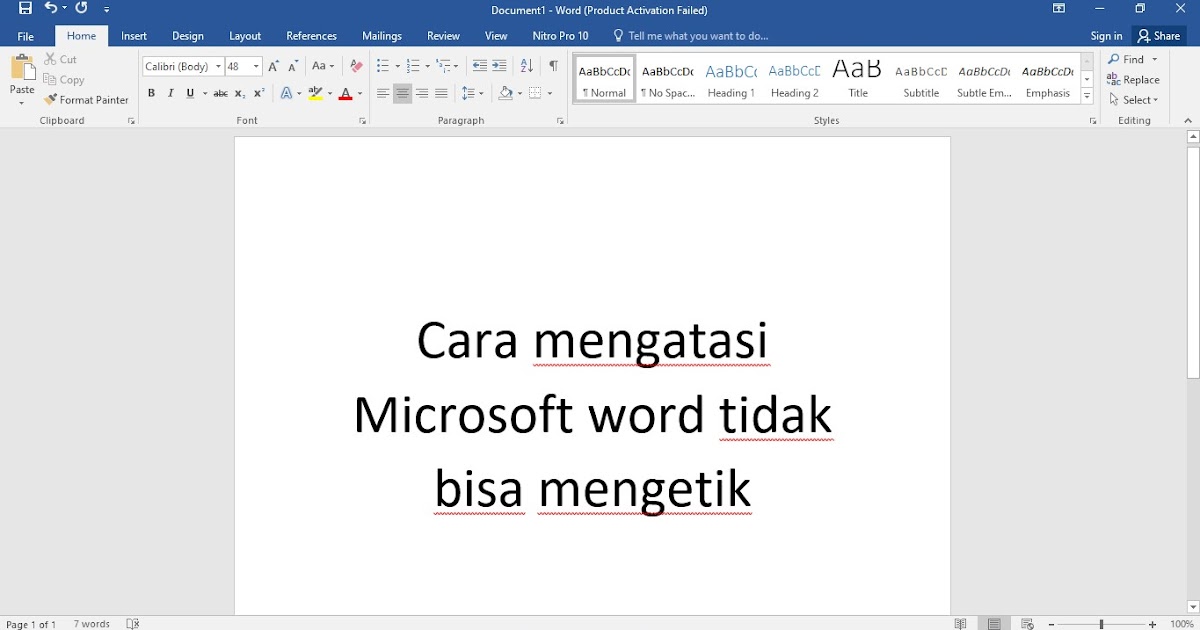This screenshot has height=630, width=1200.
Task: Open the Paragraph dialog launcher
Action: (x=560, y=121)
